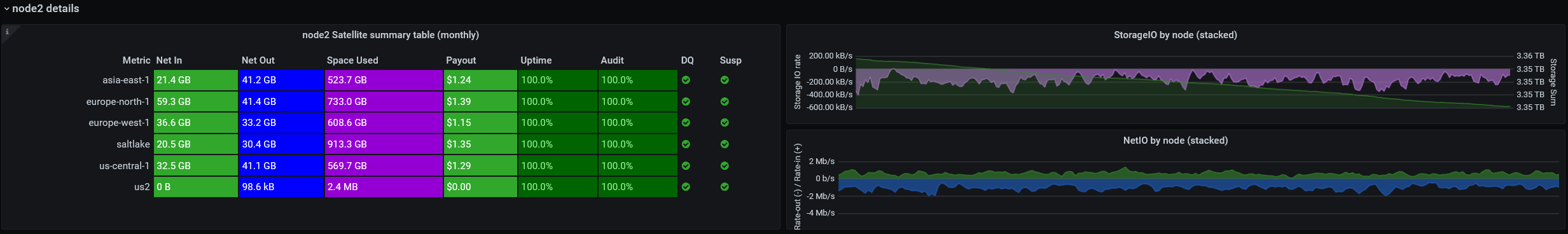This screenshot has width=1568, height=234.
Task: Click the Susp check icon for saltlake
Action: coord(725,144)
